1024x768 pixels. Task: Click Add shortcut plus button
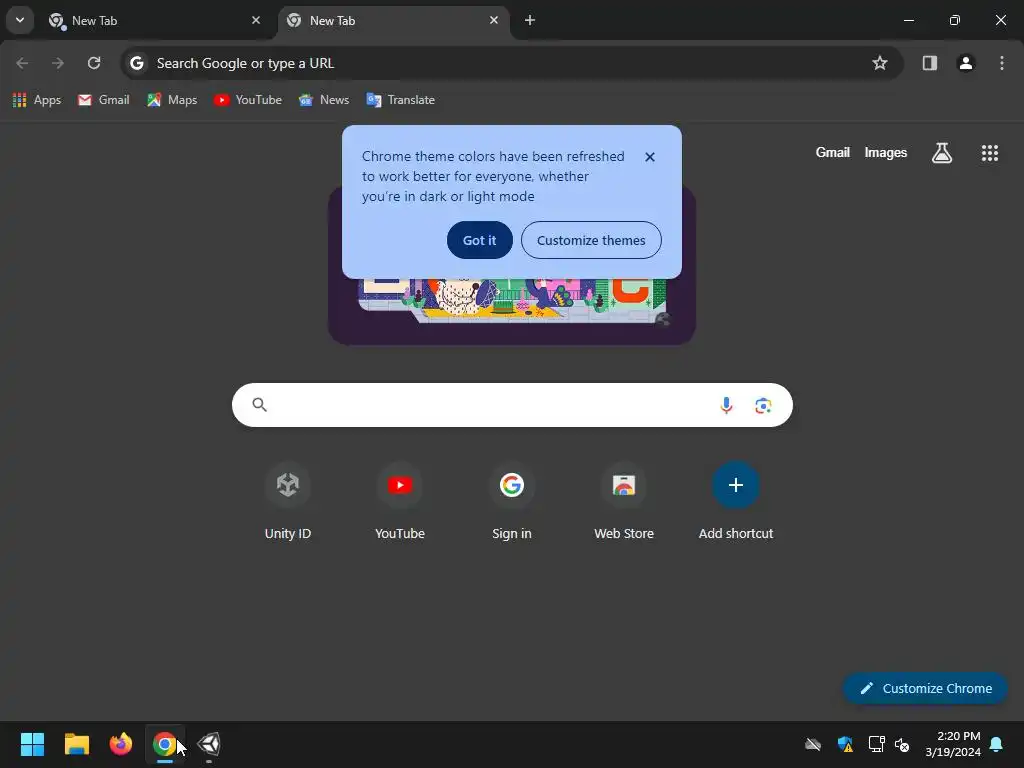[x=735, y=485]
